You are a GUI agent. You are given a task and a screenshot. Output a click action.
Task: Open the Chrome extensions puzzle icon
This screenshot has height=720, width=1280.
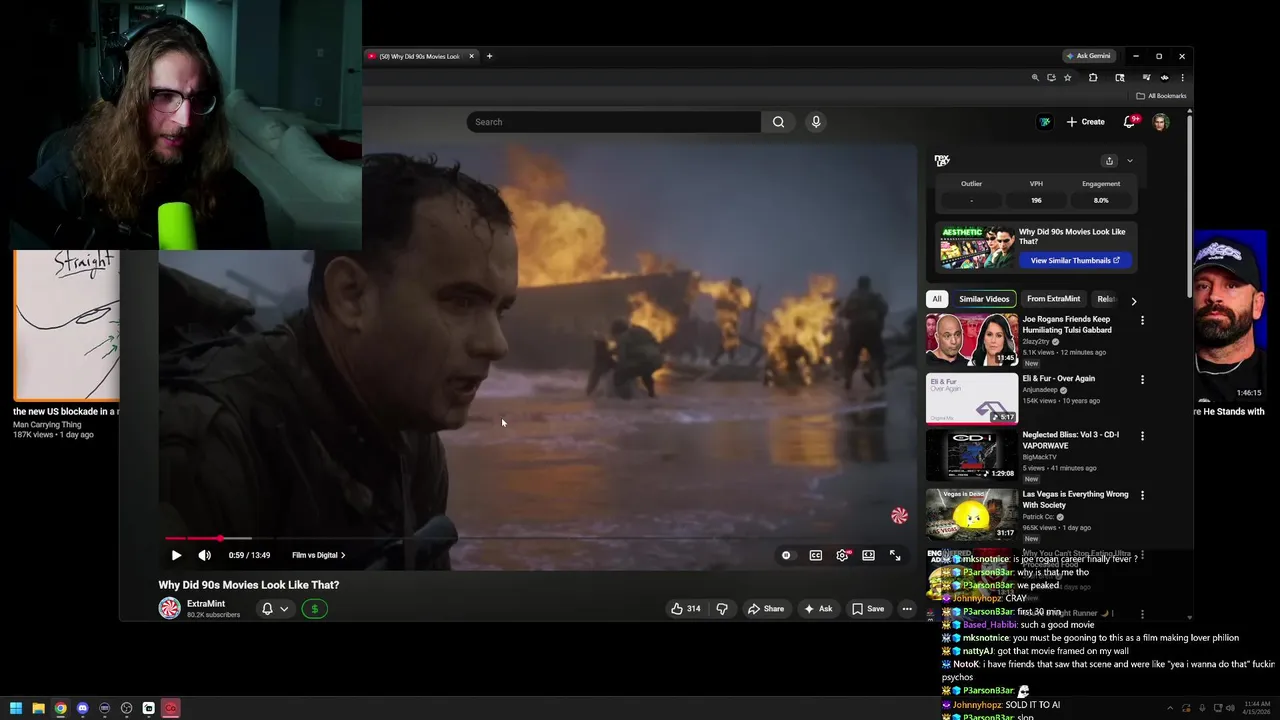pyautogui.click(x=1093, y=77)
